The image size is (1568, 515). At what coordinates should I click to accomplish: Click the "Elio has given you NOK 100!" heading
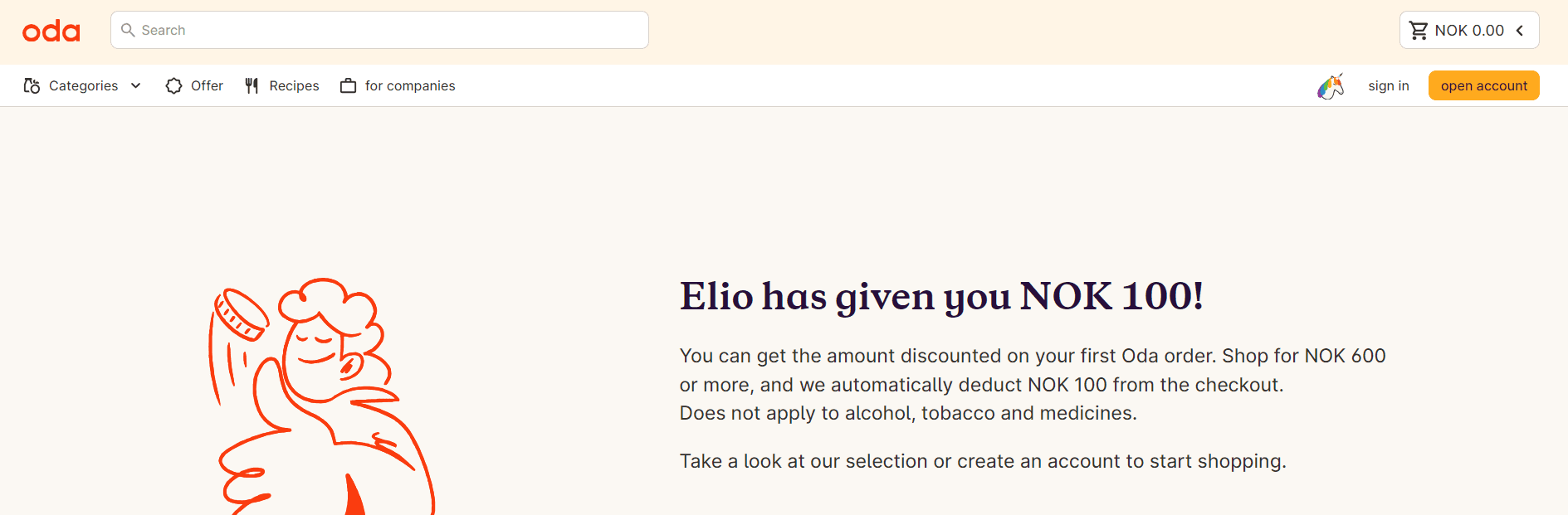point(941,297)
